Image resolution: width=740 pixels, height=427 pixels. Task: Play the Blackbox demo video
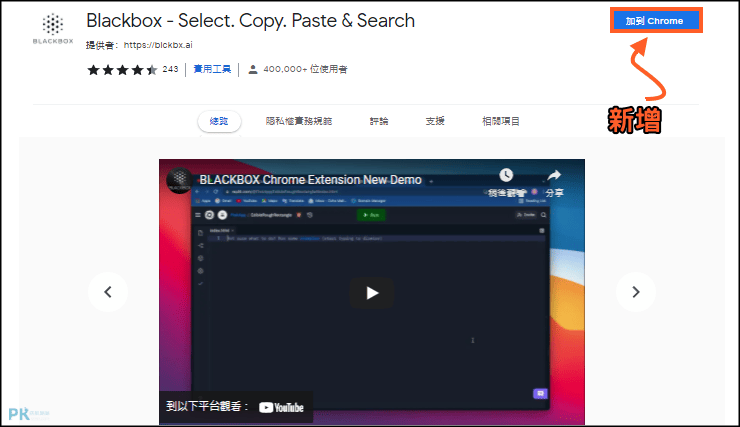click(372, 293)
